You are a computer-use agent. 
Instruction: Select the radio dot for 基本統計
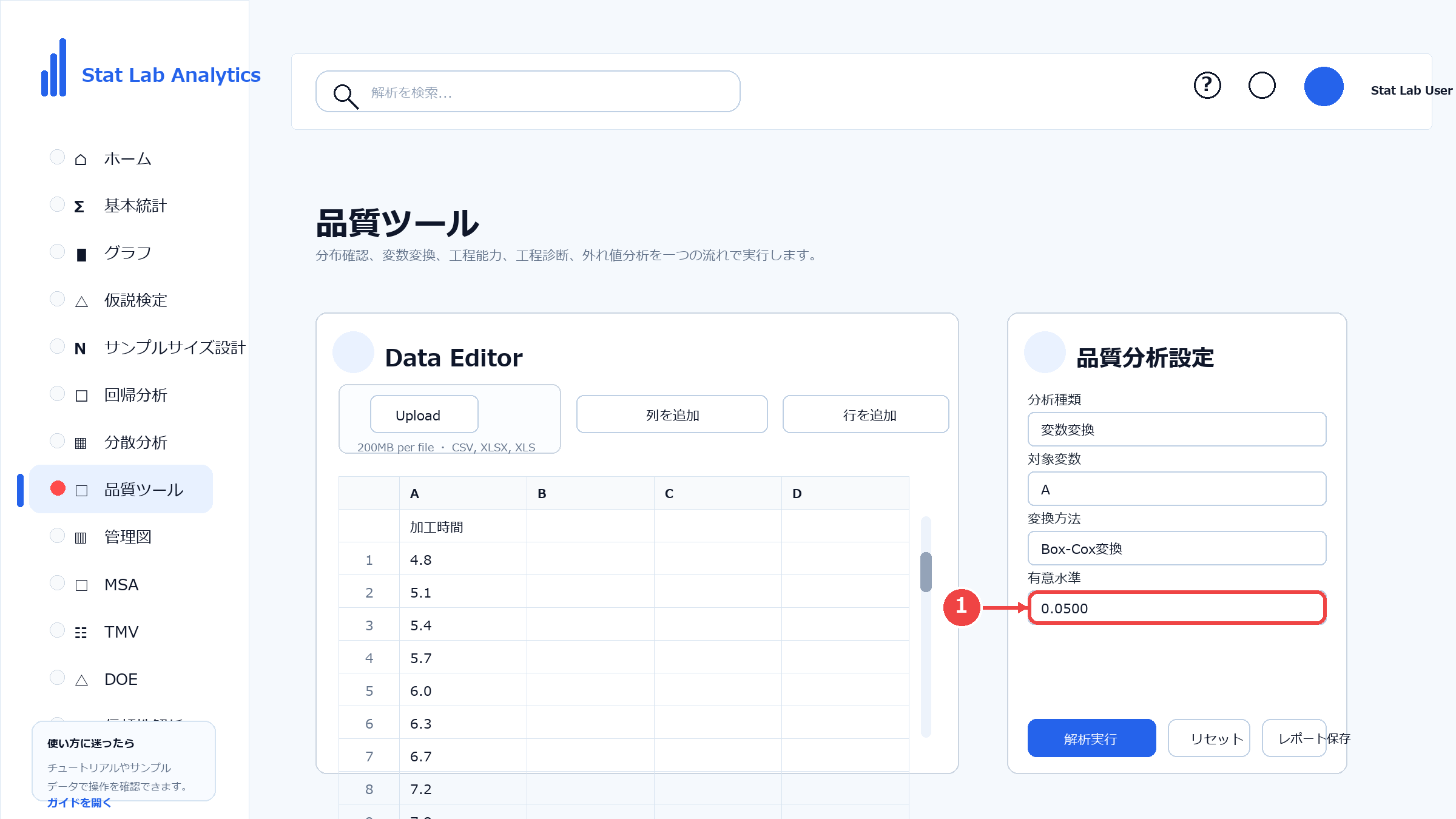pos(57,204)
